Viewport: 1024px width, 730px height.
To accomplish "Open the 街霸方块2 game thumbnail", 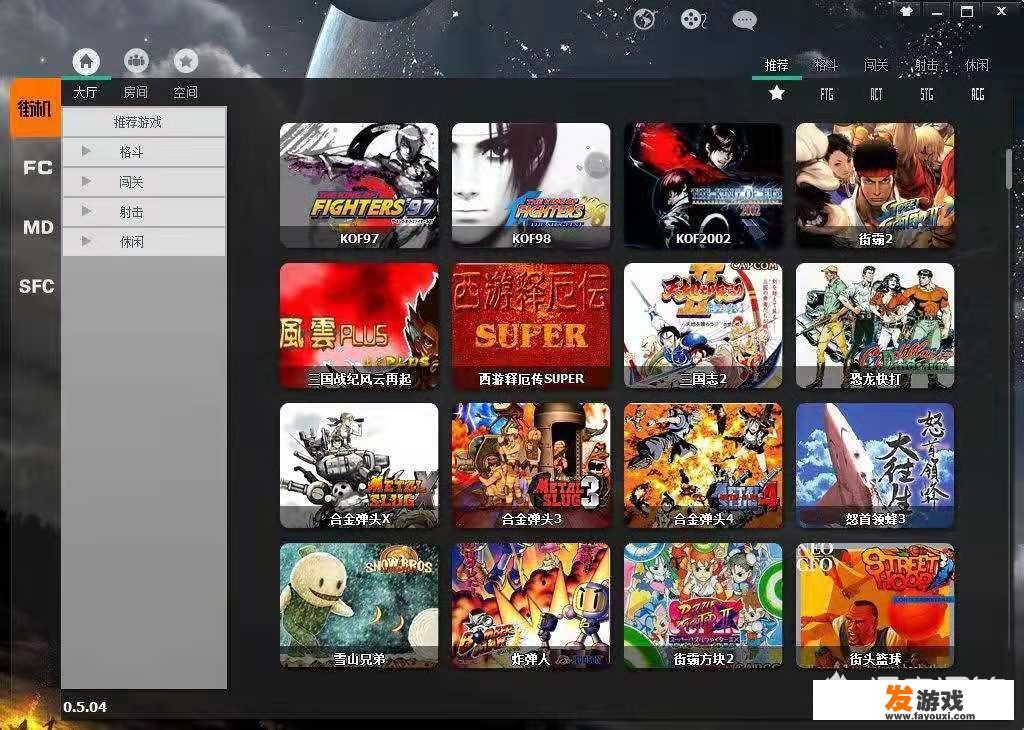I will (703, 606).
